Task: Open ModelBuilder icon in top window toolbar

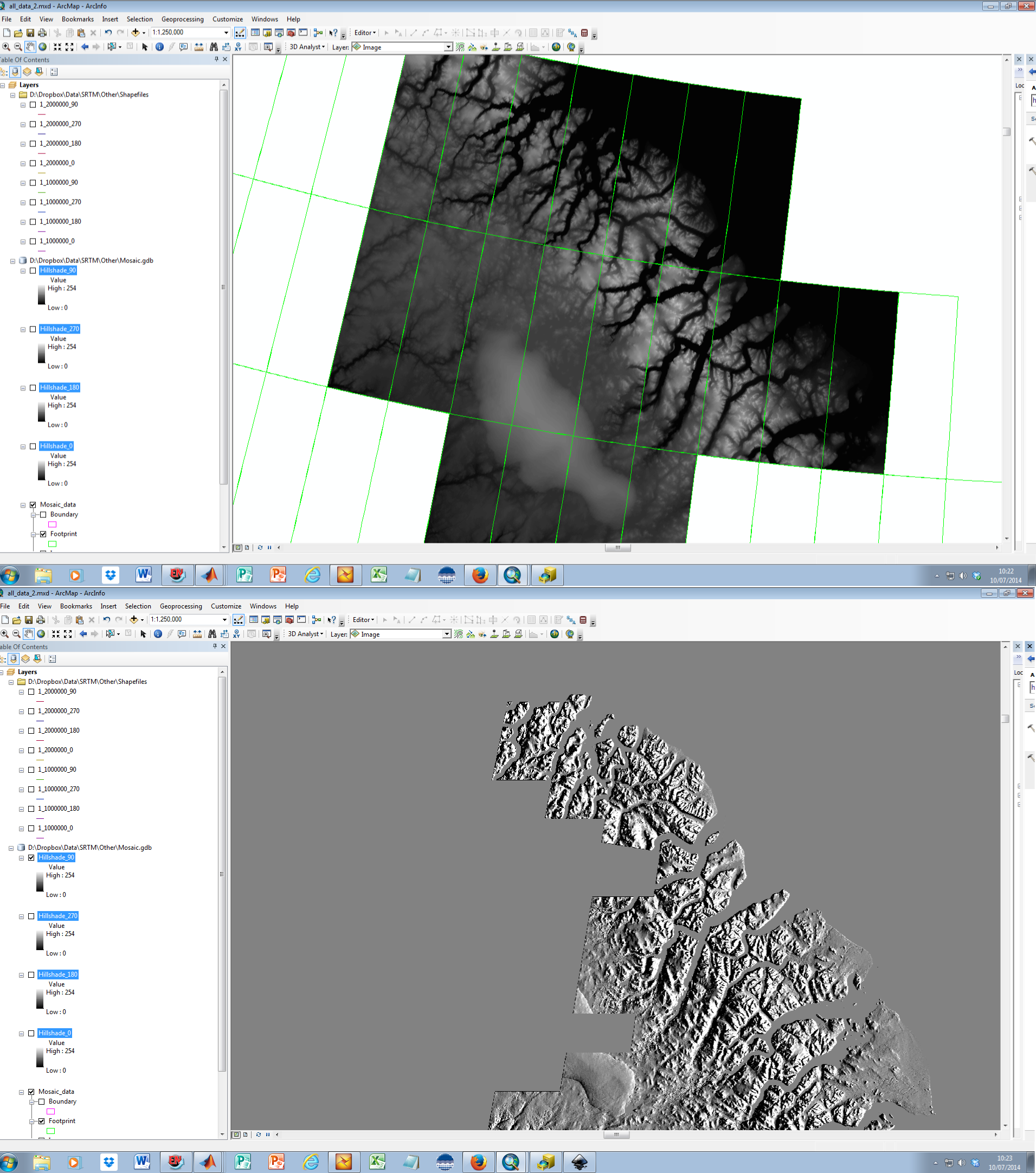Action: (x=318, y=33)
